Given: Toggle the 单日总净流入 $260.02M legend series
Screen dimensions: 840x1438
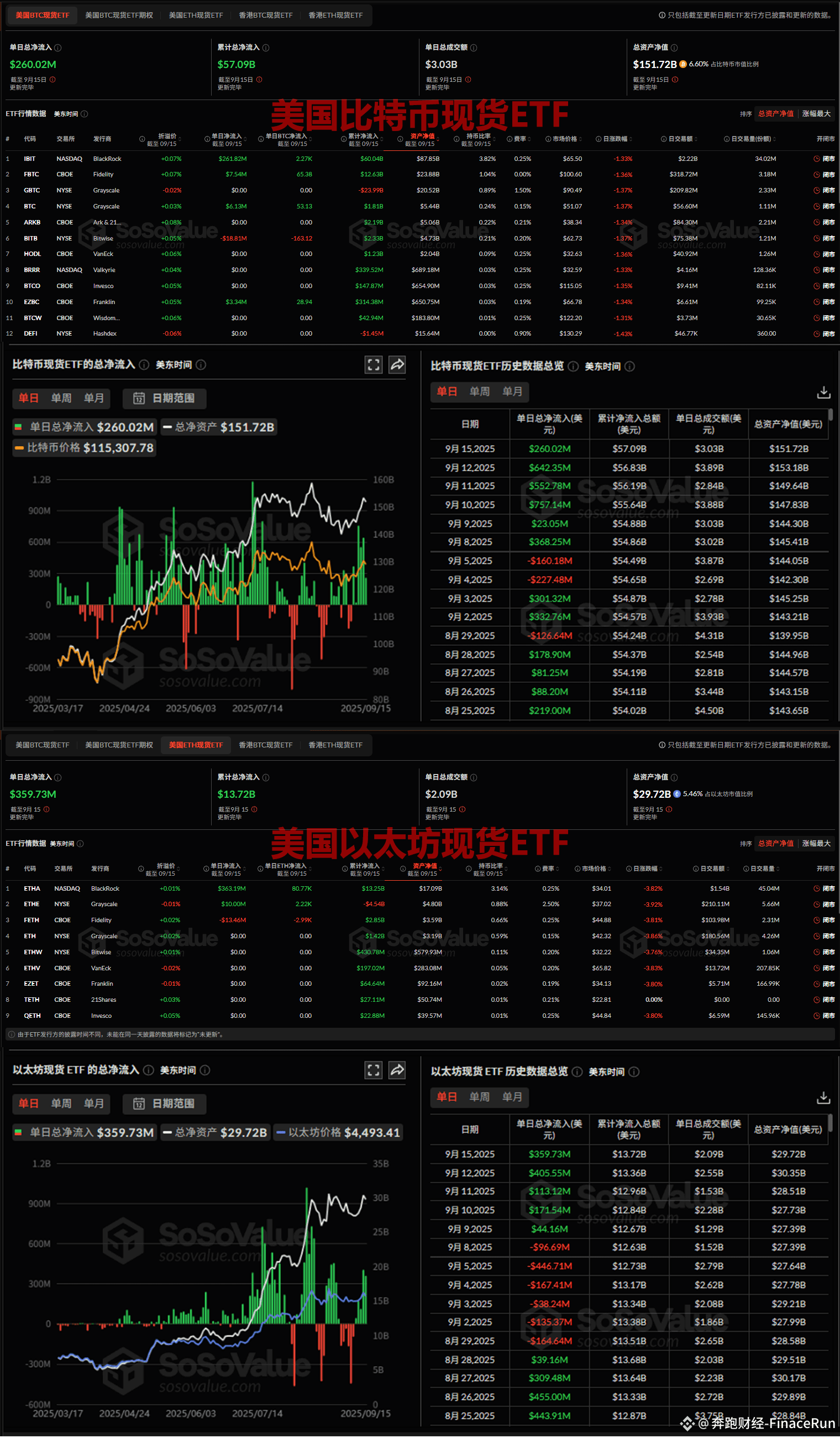Looking at the screenshot, I should 84,427.
